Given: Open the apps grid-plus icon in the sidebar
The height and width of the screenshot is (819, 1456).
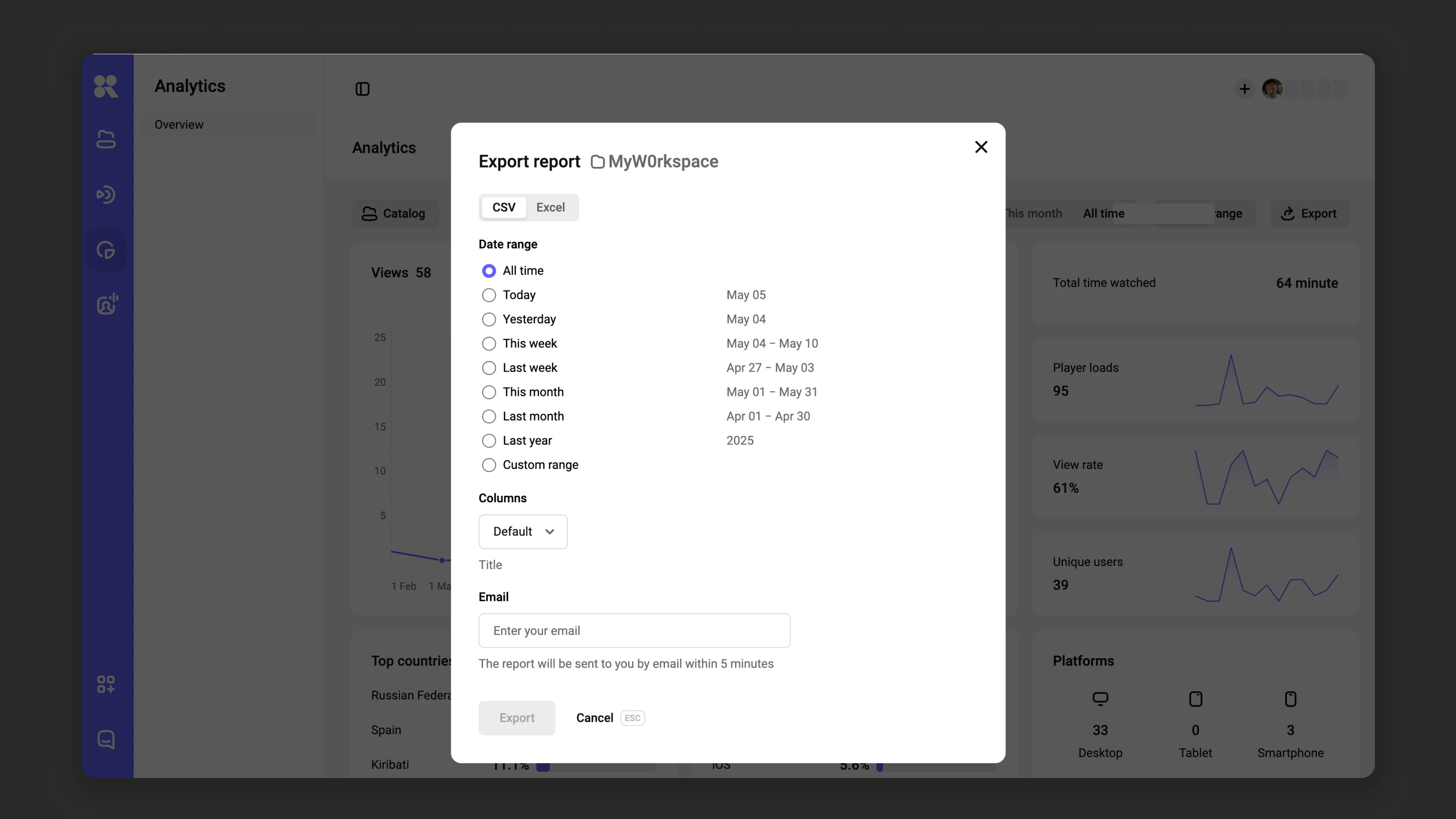Looking at the screenshot, I should (x=106, y=684).
